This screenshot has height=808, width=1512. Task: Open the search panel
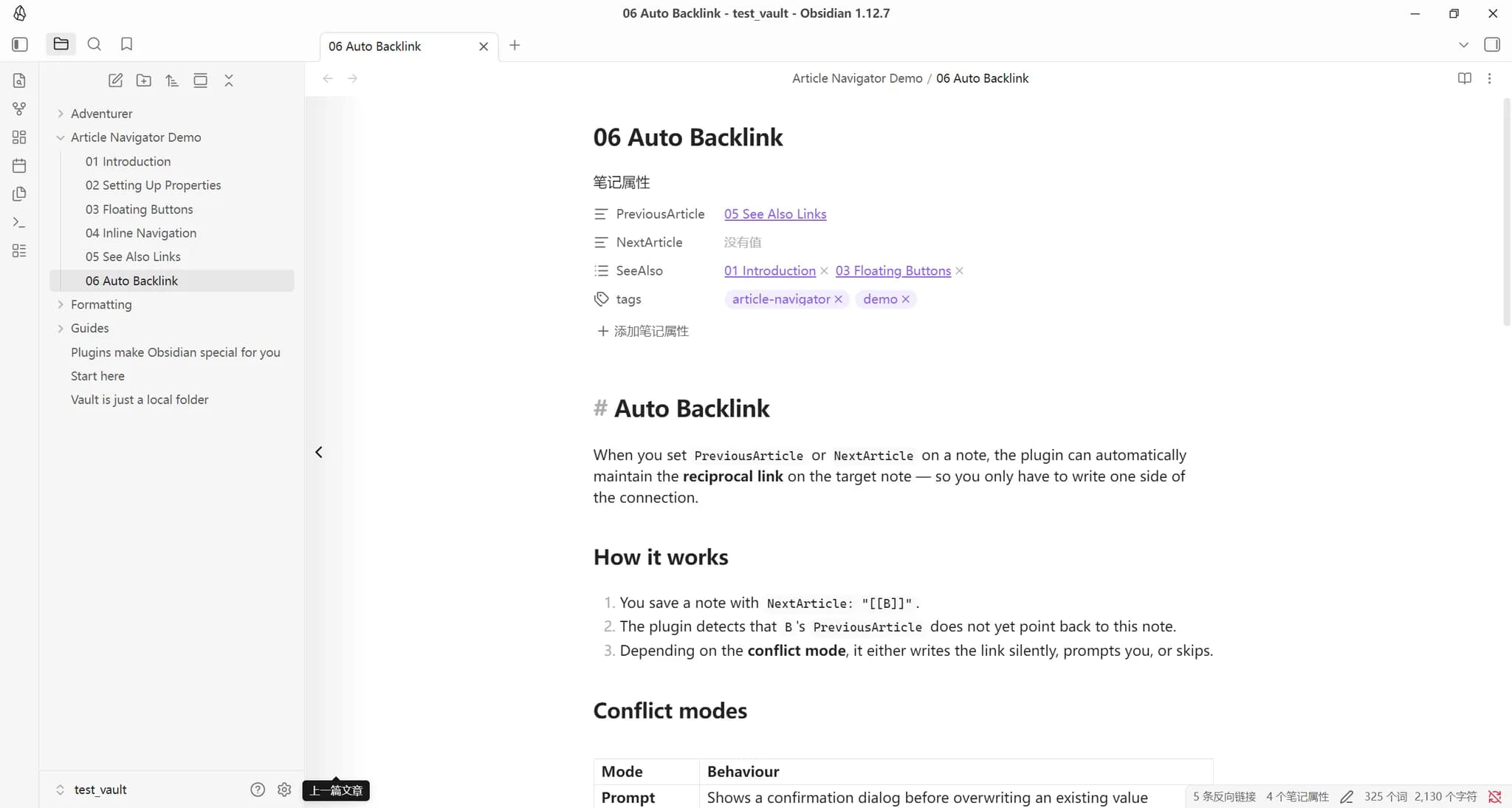(94, 44)
